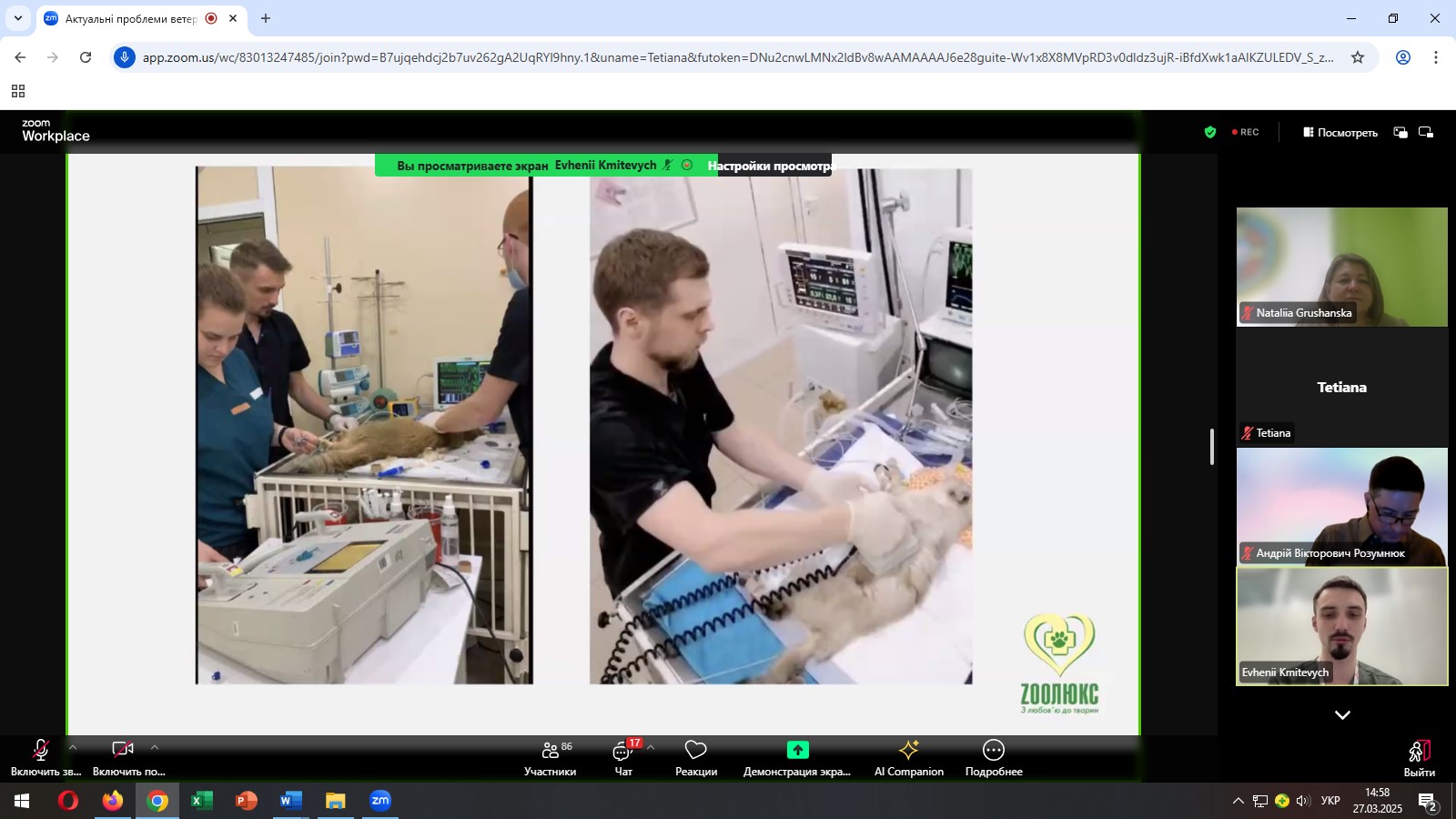Show hidden system tray icons
The height and width of the screenshot is (819, 1456).
coord(1239,801)
